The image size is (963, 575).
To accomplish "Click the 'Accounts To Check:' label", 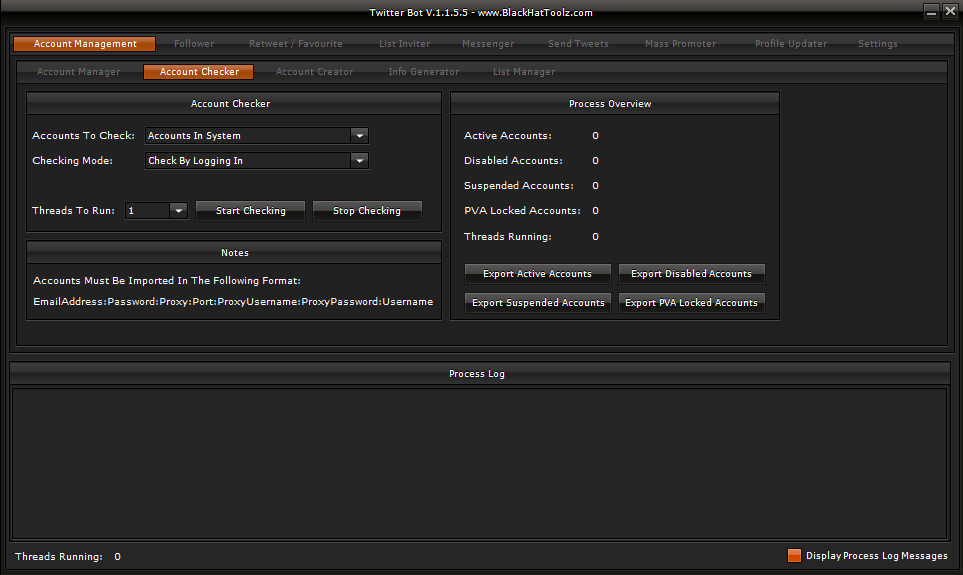I will (83, 136).
